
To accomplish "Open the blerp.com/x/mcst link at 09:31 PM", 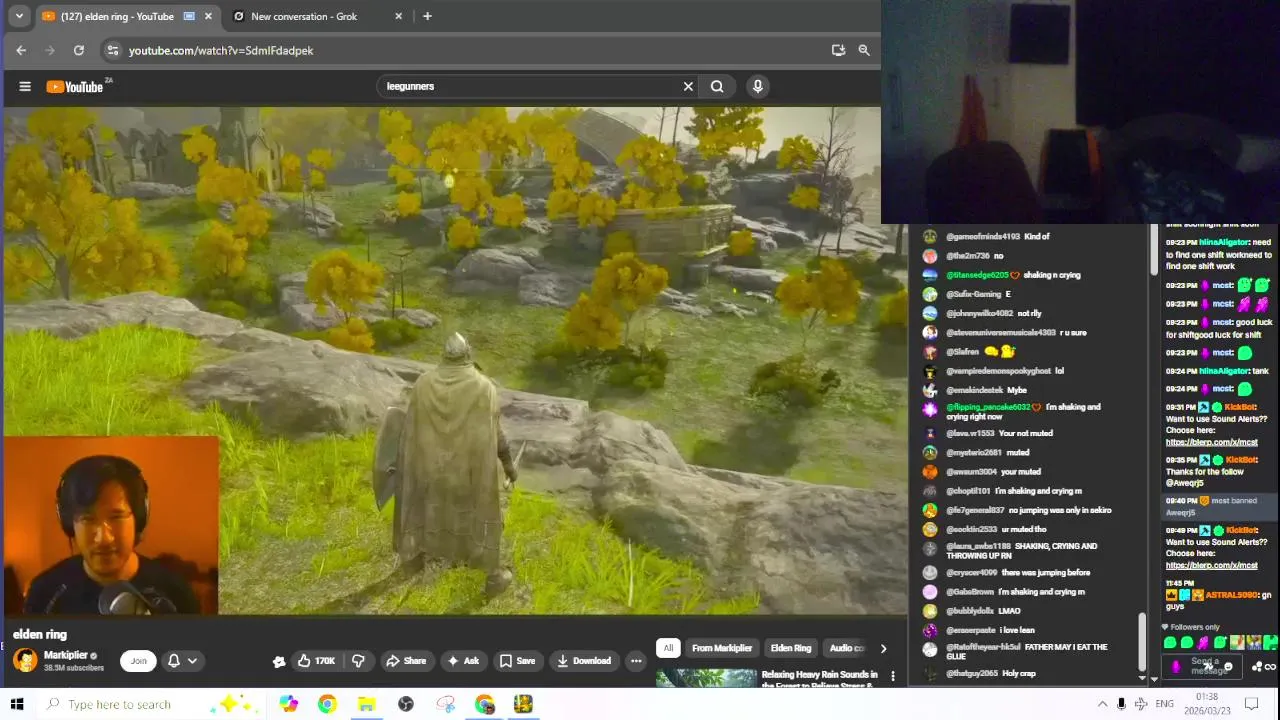I will coord(1211,442).
